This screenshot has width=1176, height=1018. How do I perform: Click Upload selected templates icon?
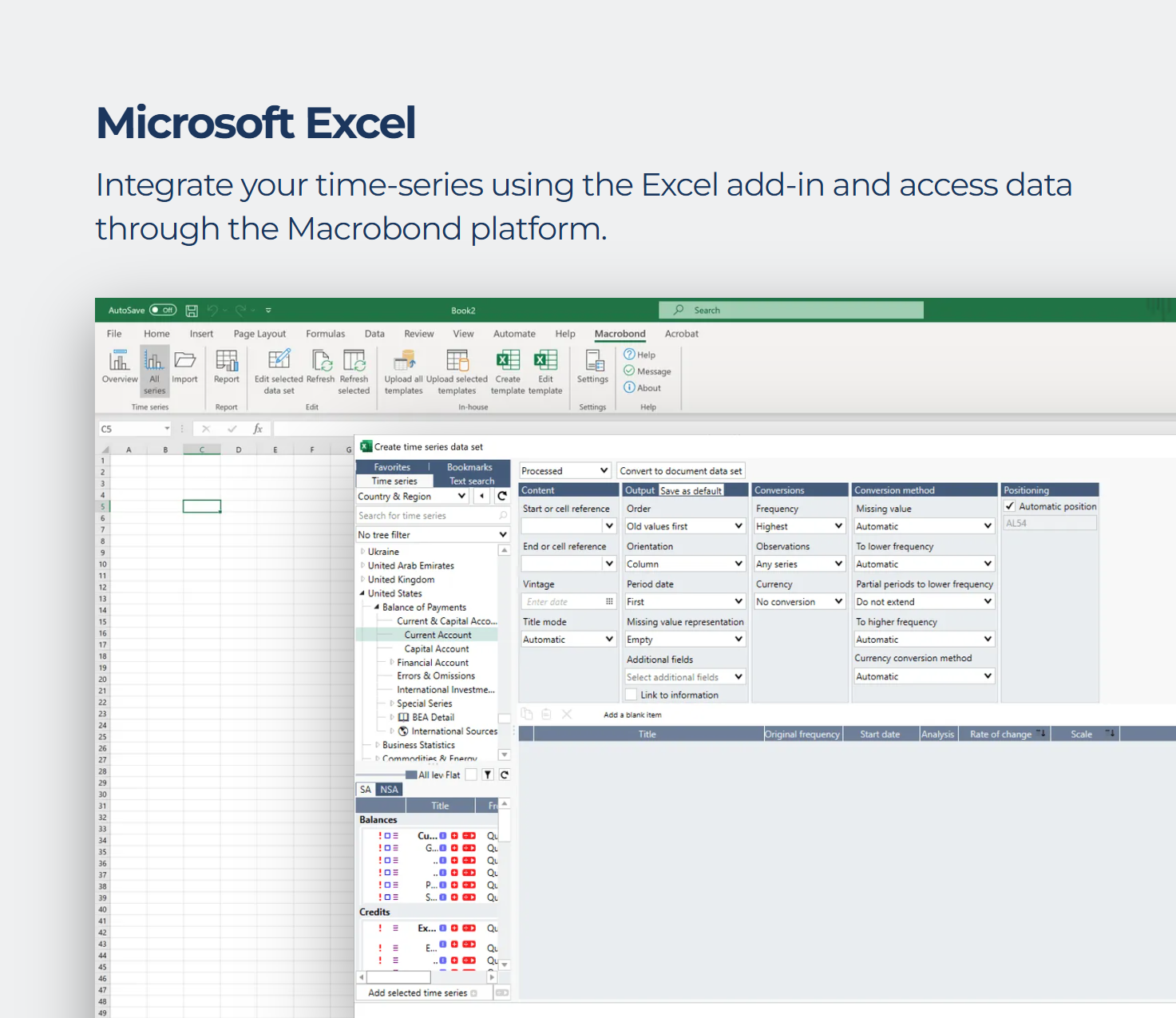pyautogui.click(x=457, y=372)
